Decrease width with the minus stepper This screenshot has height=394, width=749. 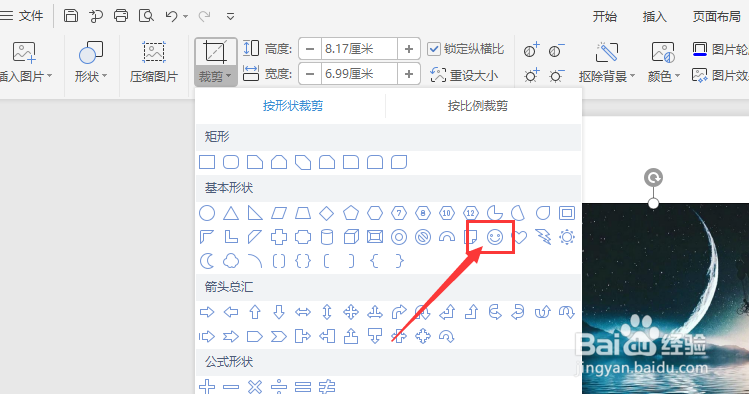pyautogui.click(x=310, y=74)
